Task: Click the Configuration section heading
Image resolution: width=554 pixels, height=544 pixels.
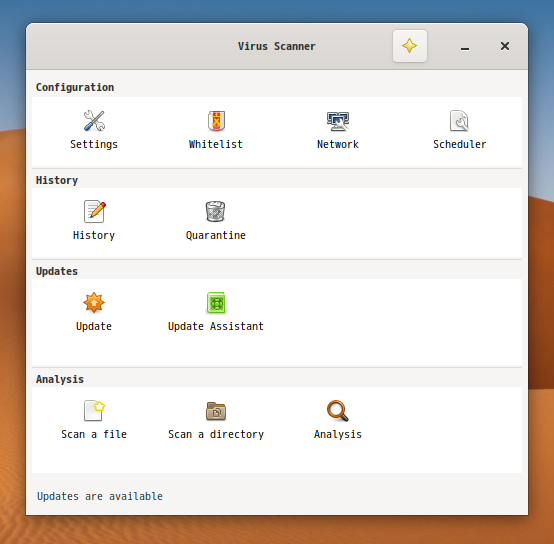Action: pyautogui.click(x=75, y=87)
